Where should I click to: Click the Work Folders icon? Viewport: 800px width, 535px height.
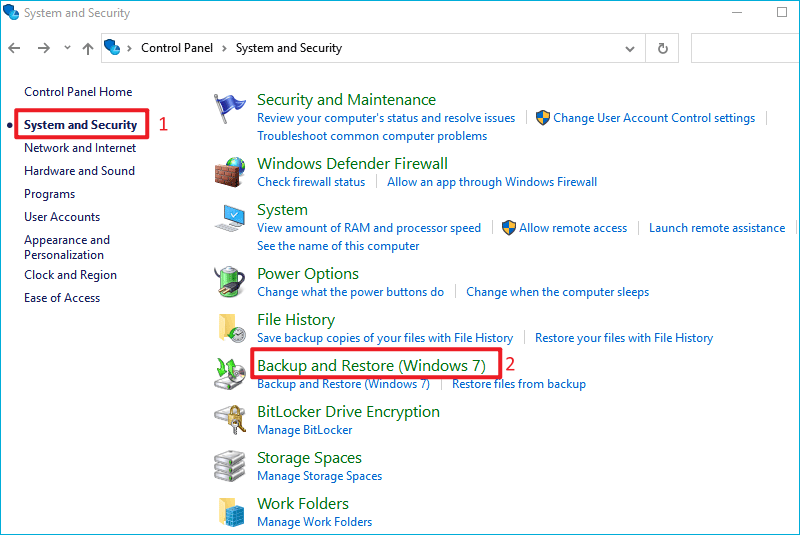tap(231, 512)
